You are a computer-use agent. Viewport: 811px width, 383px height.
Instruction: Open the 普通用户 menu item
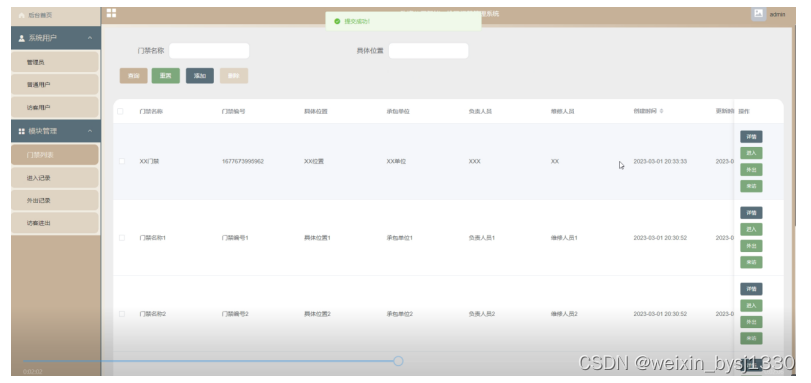[55, 85]
